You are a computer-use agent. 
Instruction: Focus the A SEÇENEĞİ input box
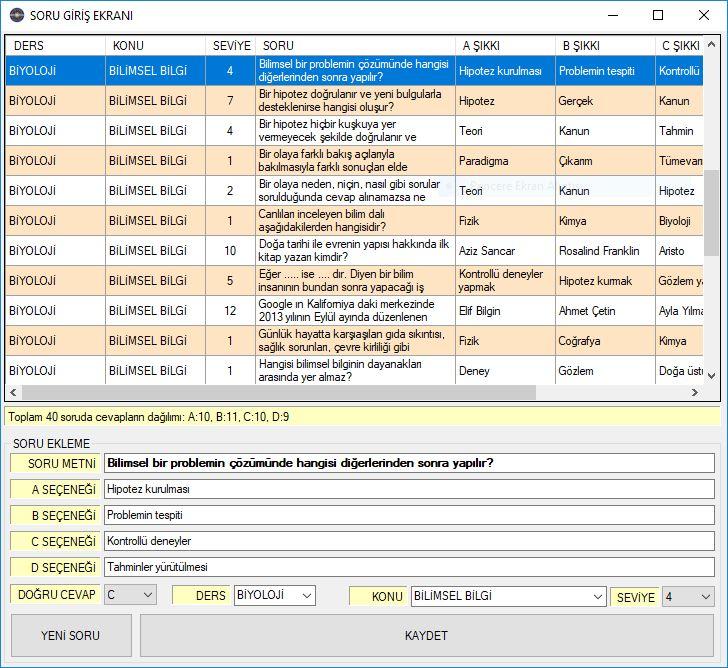(409, 489)
